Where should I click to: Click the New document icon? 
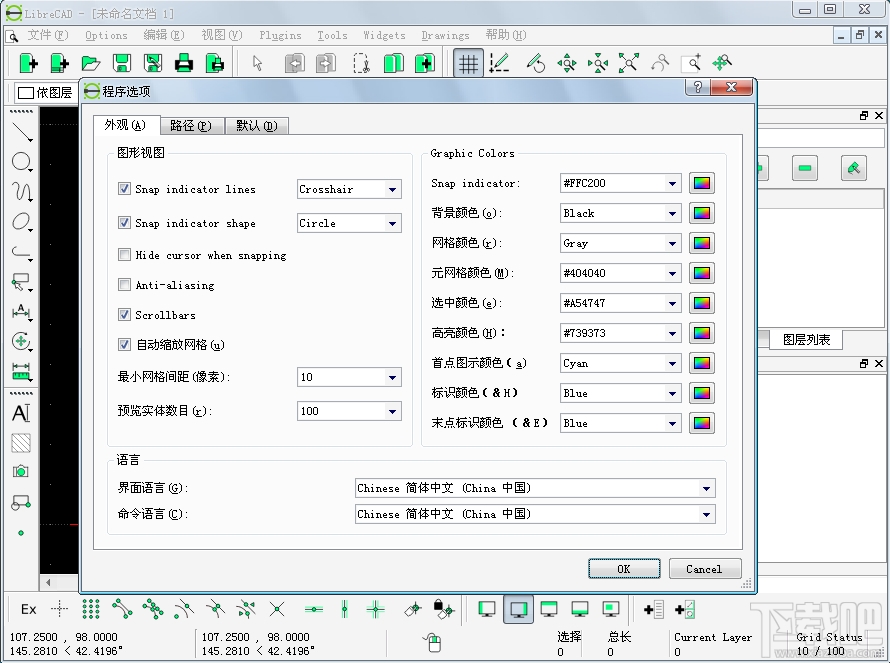coord(28,63)
